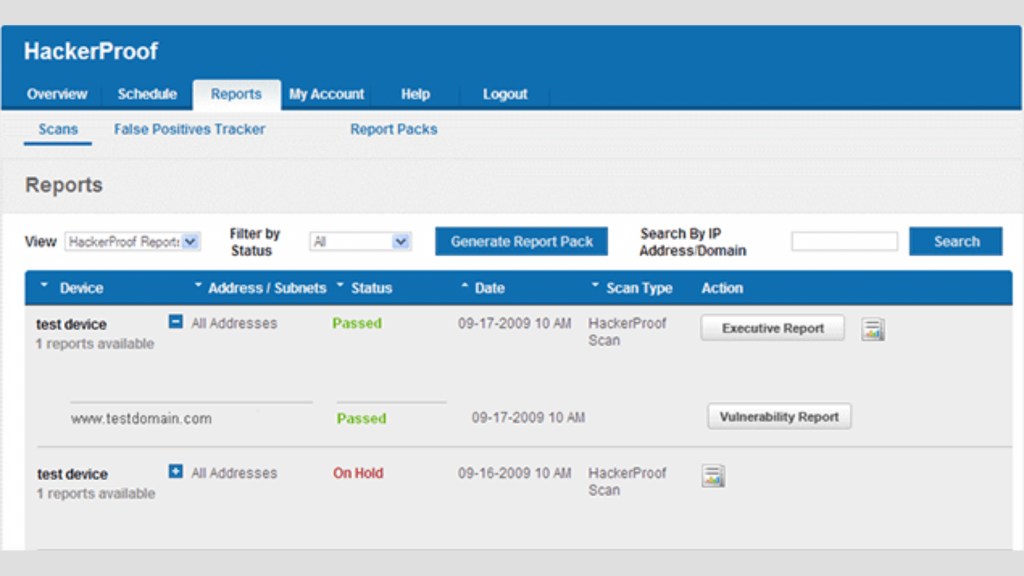Open the Vulnerability Report
Screen dimensions: 1024x576
tap(779, 417)
